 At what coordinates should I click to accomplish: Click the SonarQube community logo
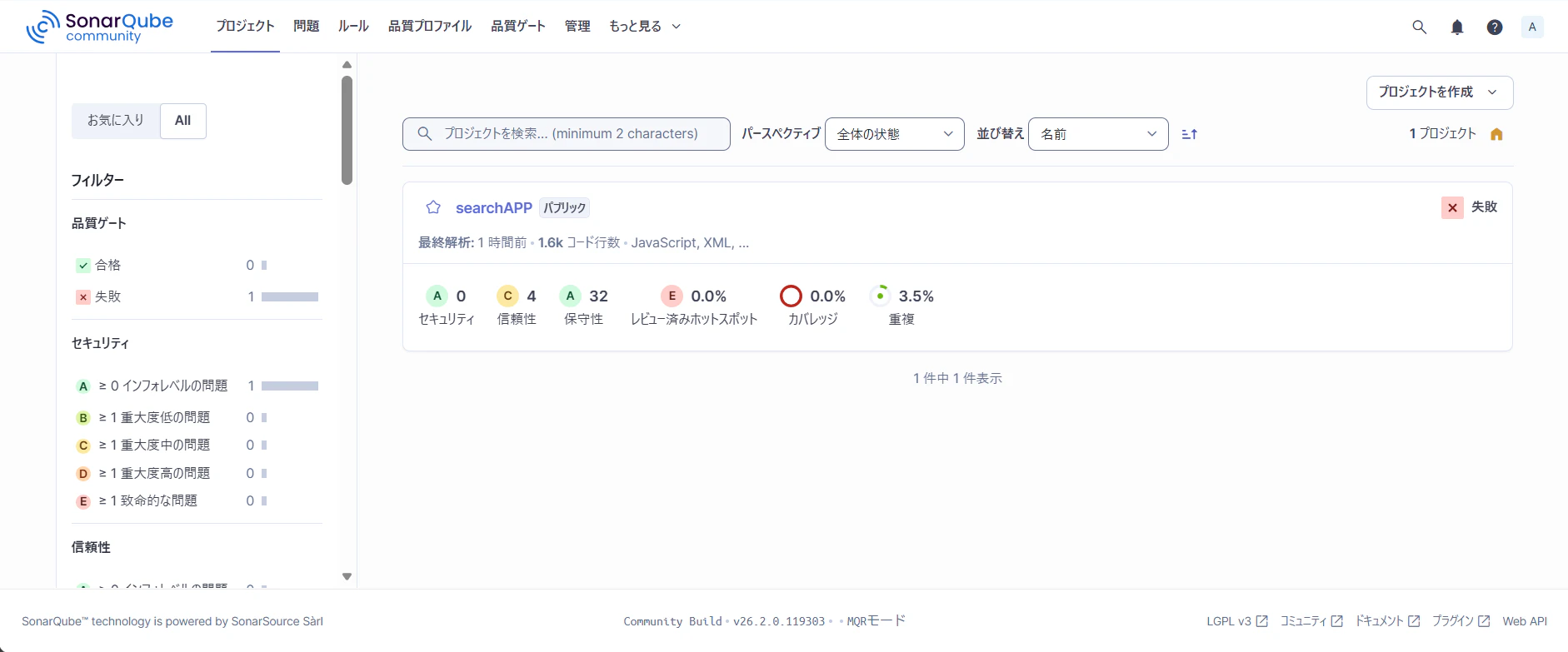[99, 27]
